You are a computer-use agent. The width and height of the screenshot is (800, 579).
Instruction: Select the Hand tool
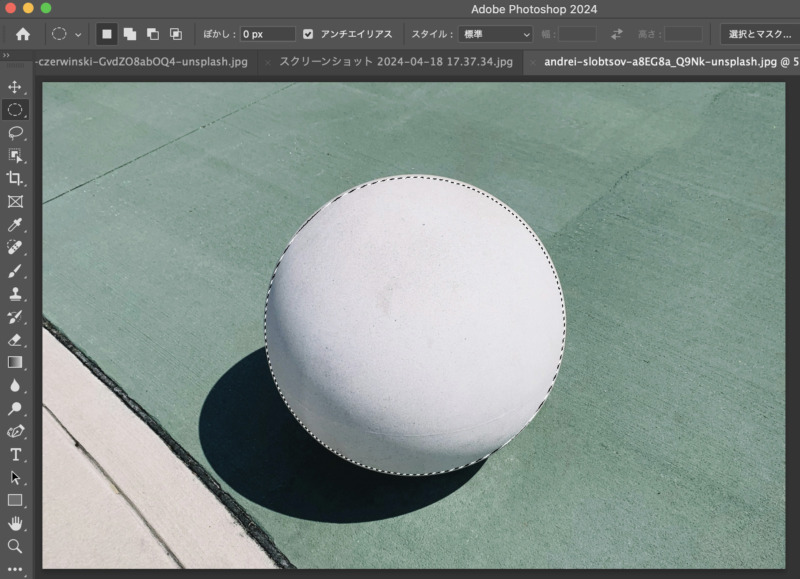(x=15, y=523)
